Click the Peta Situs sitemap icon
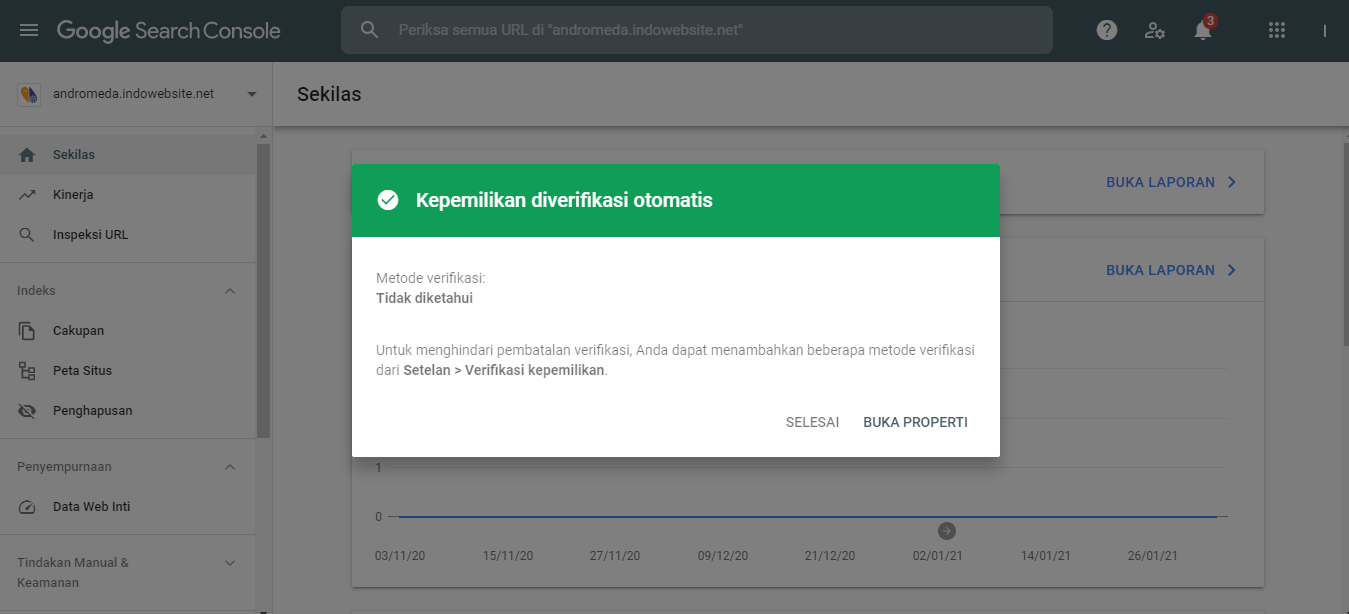1349x614 pixels. [x=25, y=370]
